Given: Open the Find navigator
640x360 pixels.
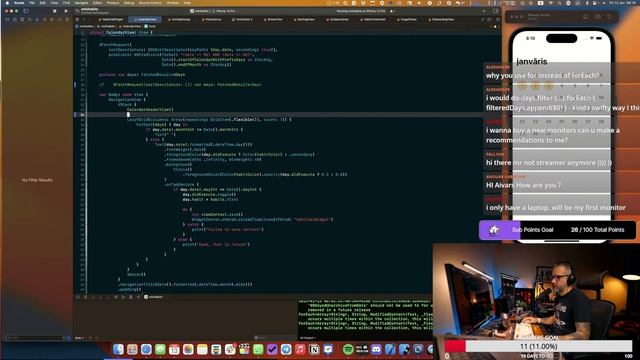Looking at the screenshot, I should coord(29,19).
